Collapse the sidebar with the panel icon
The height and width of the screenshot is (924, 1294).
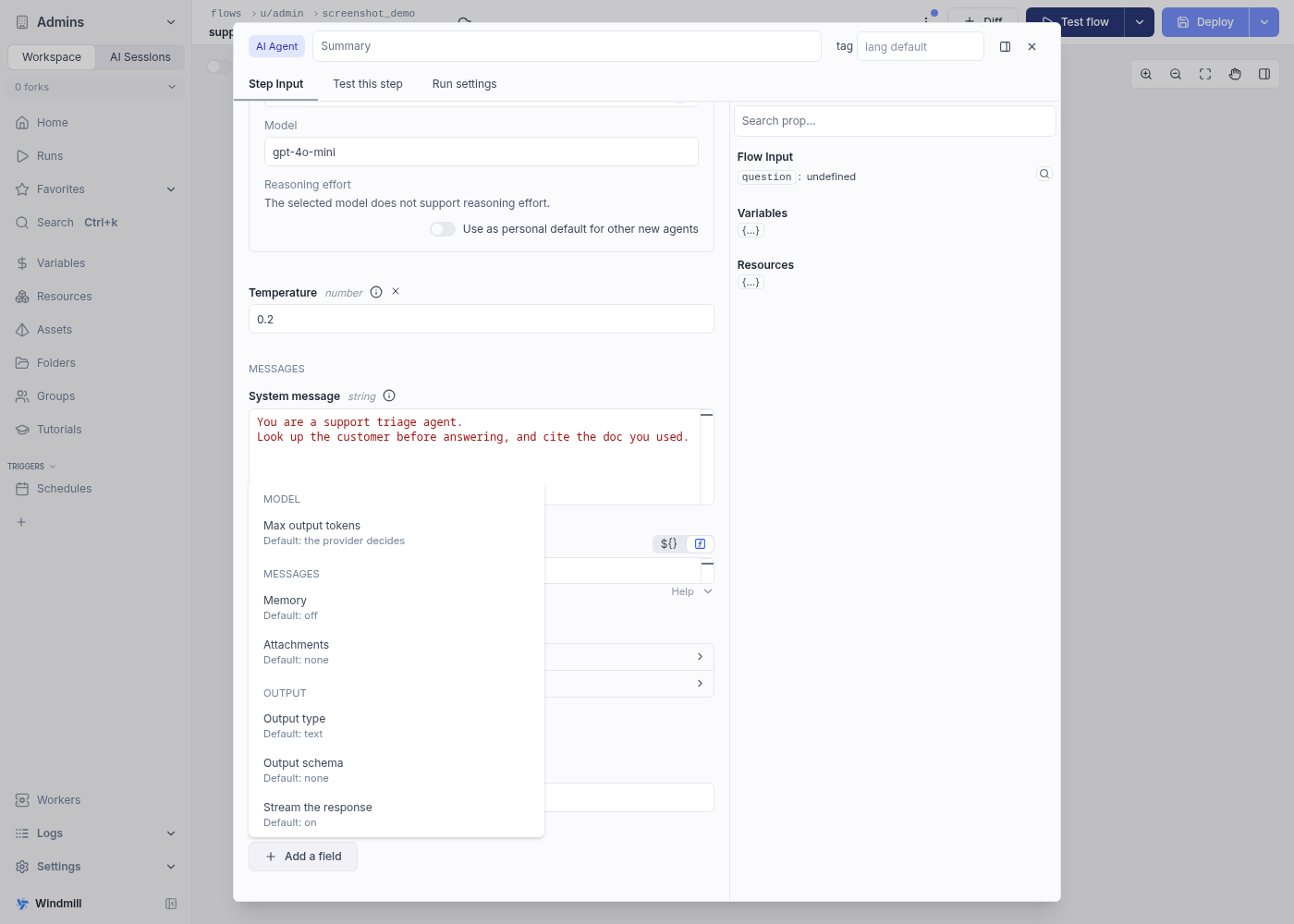[x=171, y=904]
